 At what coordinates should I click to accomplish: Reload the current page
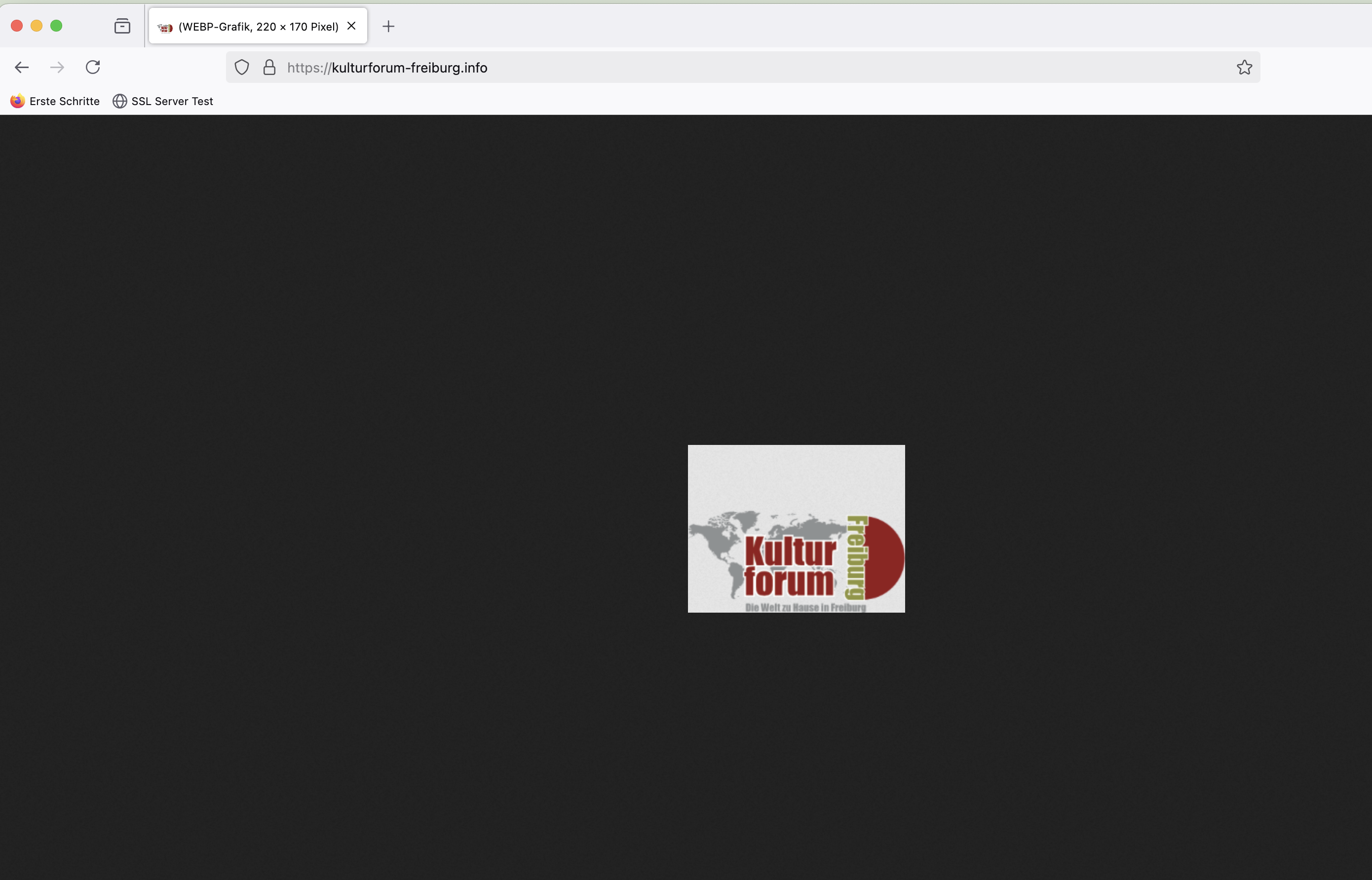[93, 68]
